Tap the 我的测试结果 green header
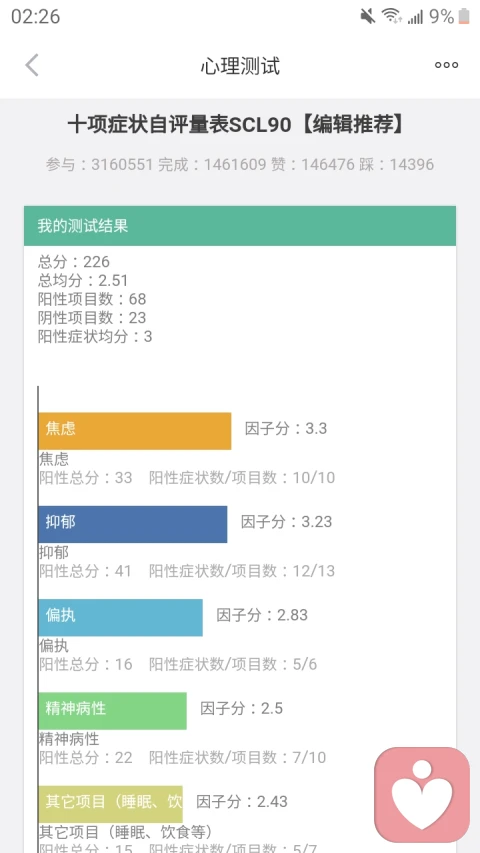This screenshot has width=480, height=853. tap(240, 226)
